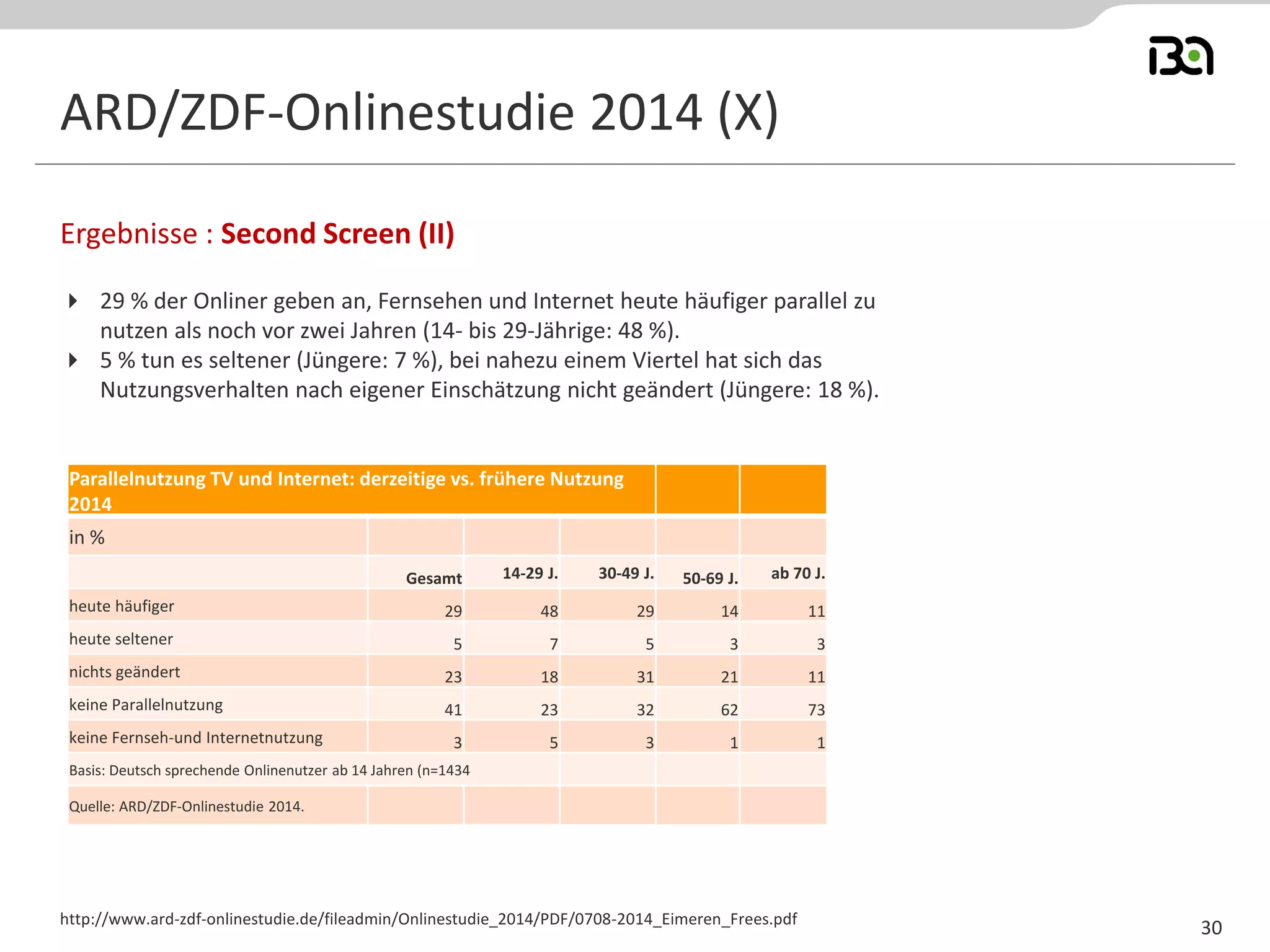Viewport: 1270px width, 952px height.
Task: Click the slide title 'ARD/ZDF-Onlinestudie 2014 (X)'
Action: tap(420, 112)
